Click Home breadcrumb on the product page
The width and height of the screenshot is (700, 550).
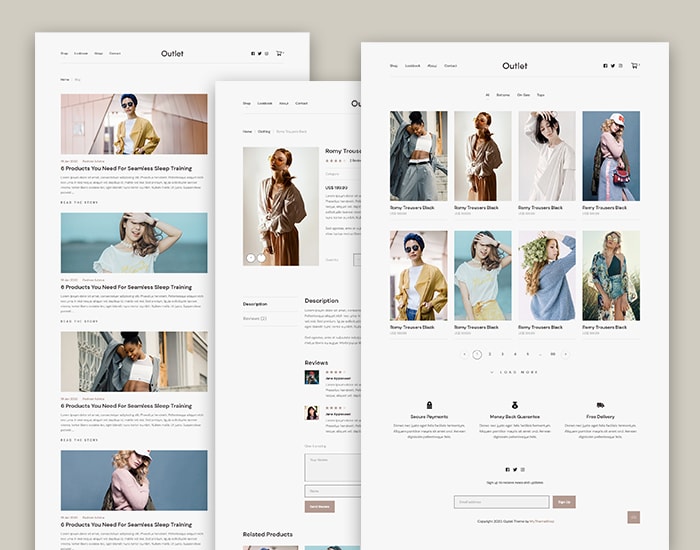(247, 132)
